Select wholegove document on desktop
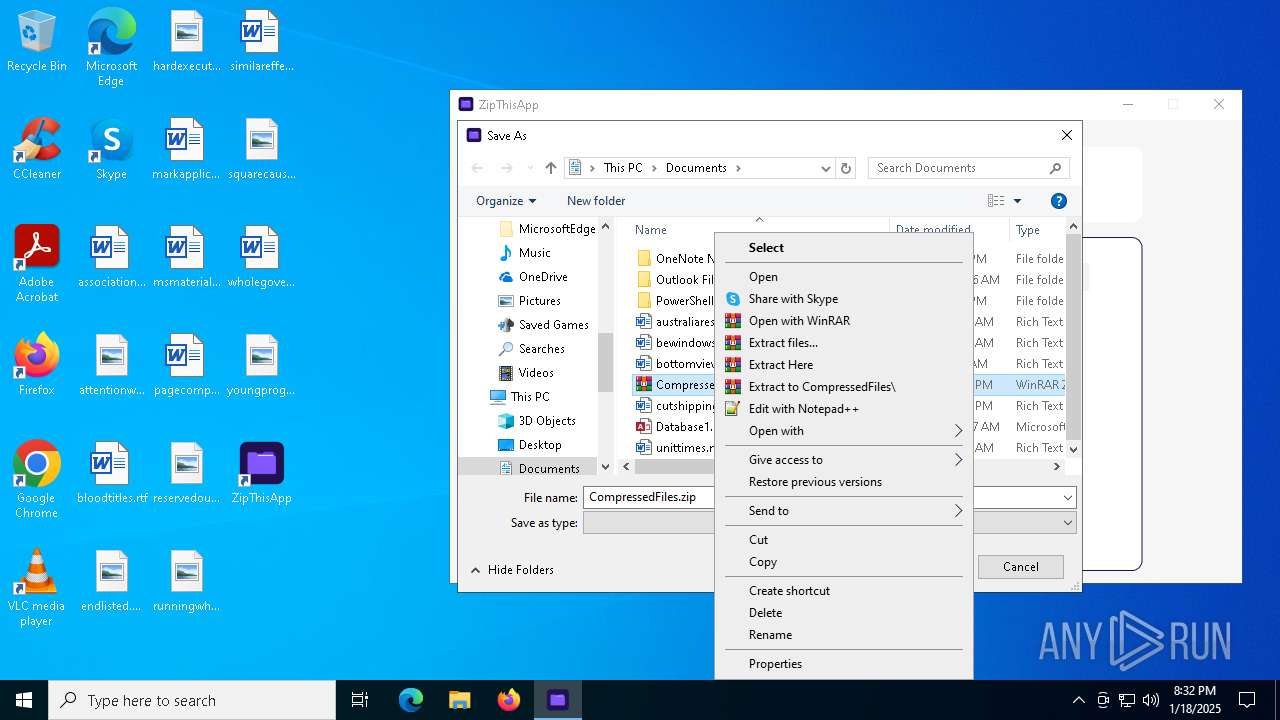This screenshot has height=720, width=1280. tap(261, 258)
